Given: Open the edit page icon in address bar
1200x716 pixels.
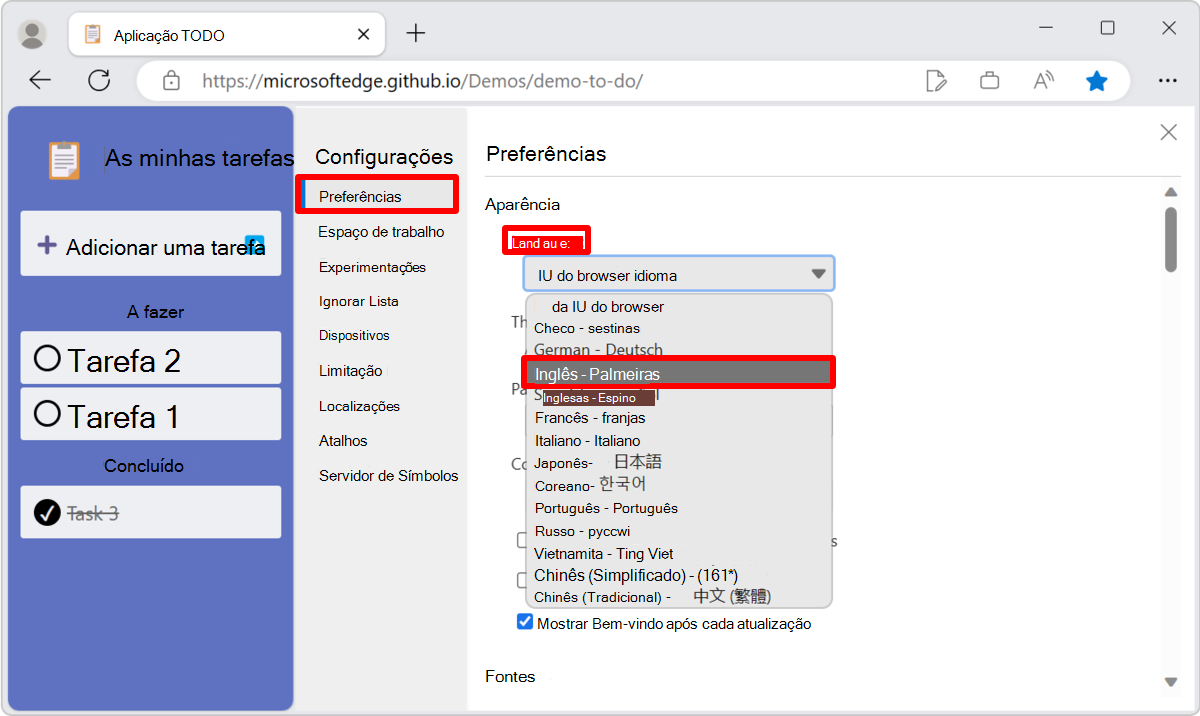Looking at the screenshot, I should (x=937, y=81).
